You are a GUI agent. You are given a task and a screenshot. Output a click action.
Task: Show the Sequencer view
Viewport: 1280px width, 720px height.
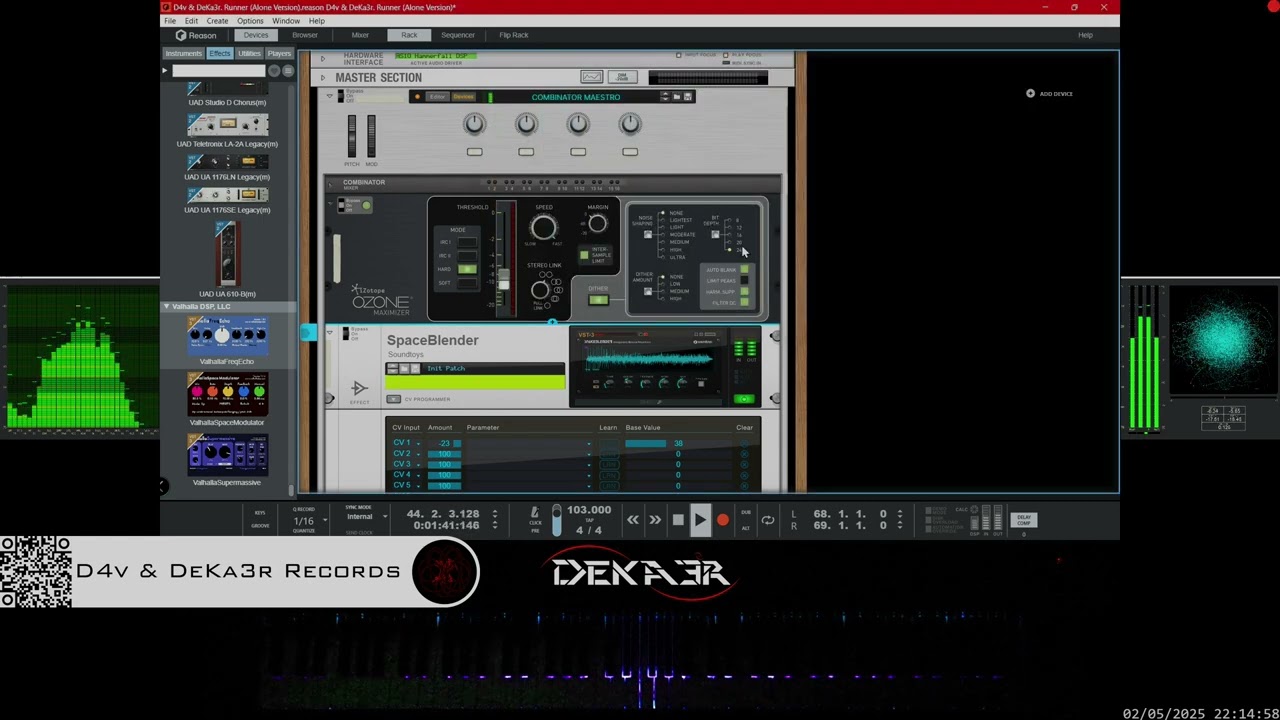click(x=458, y=35)
